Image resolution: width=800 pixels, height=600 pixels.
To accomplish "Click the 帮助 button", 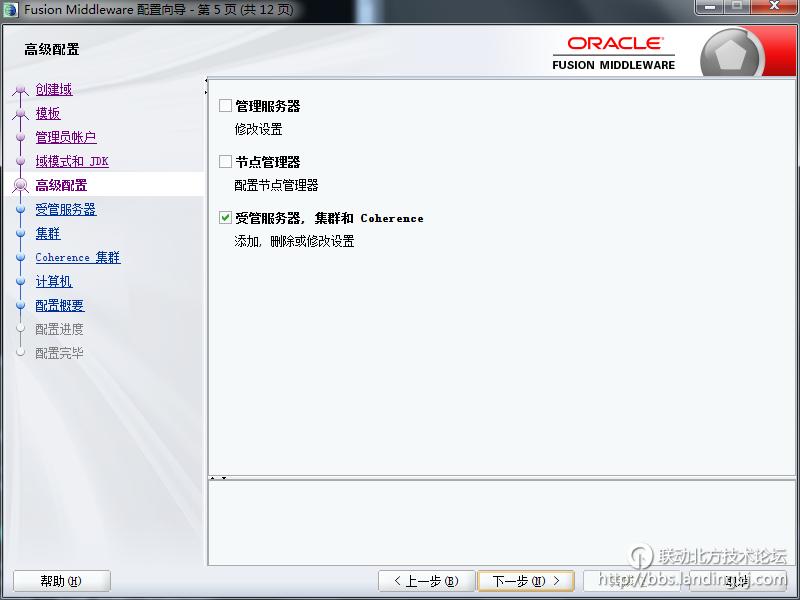I will (x=61, y=581).
